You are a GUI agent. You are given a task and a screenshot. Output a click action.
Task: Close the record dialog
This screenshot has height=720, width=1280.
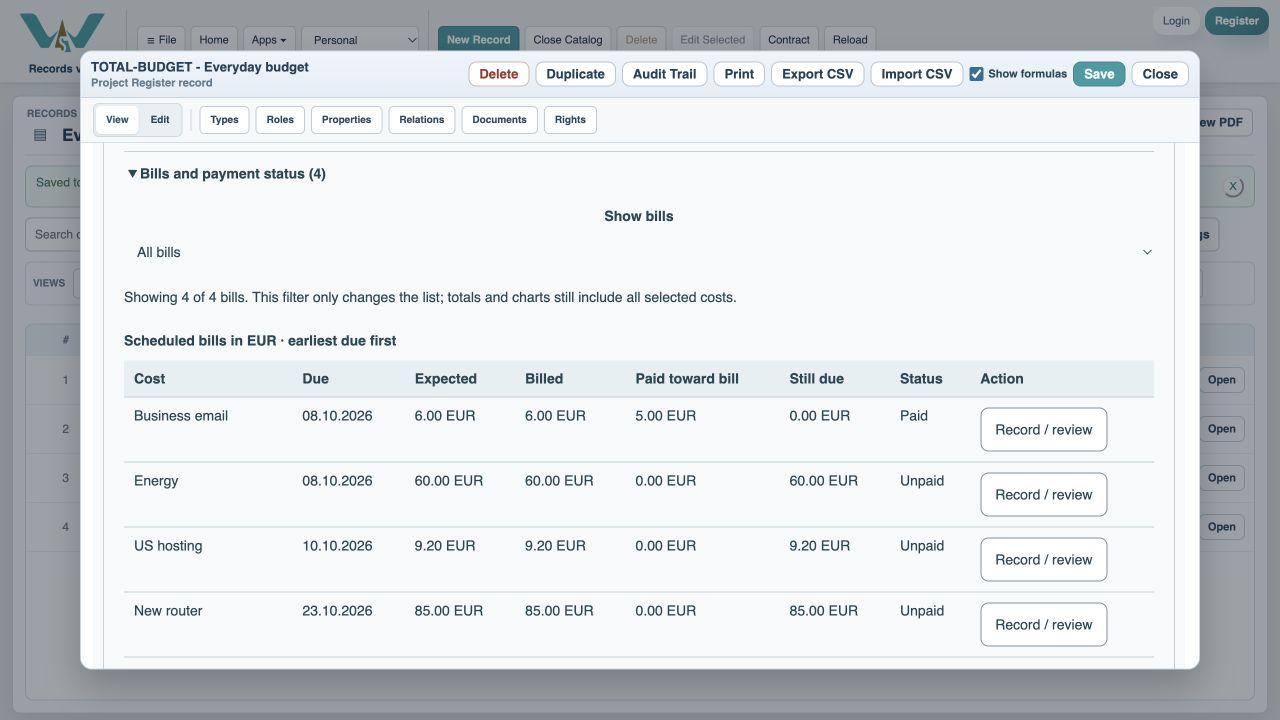[1160, 74]
